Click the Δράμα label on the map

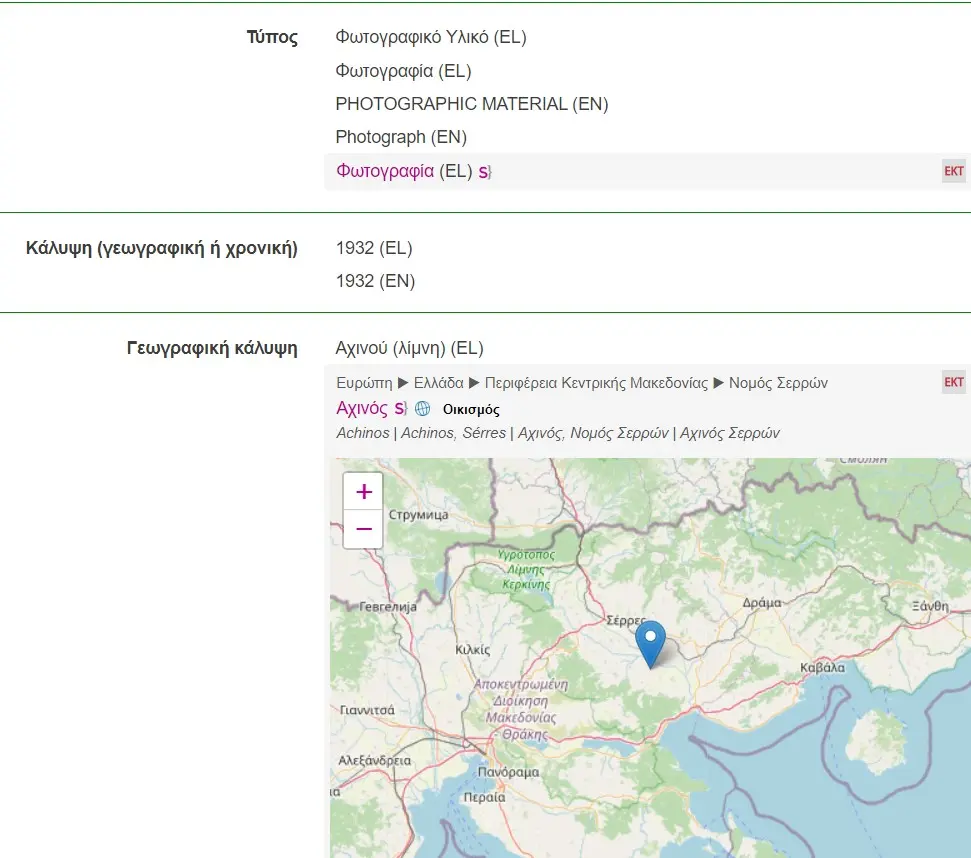(x=762, y=603)
